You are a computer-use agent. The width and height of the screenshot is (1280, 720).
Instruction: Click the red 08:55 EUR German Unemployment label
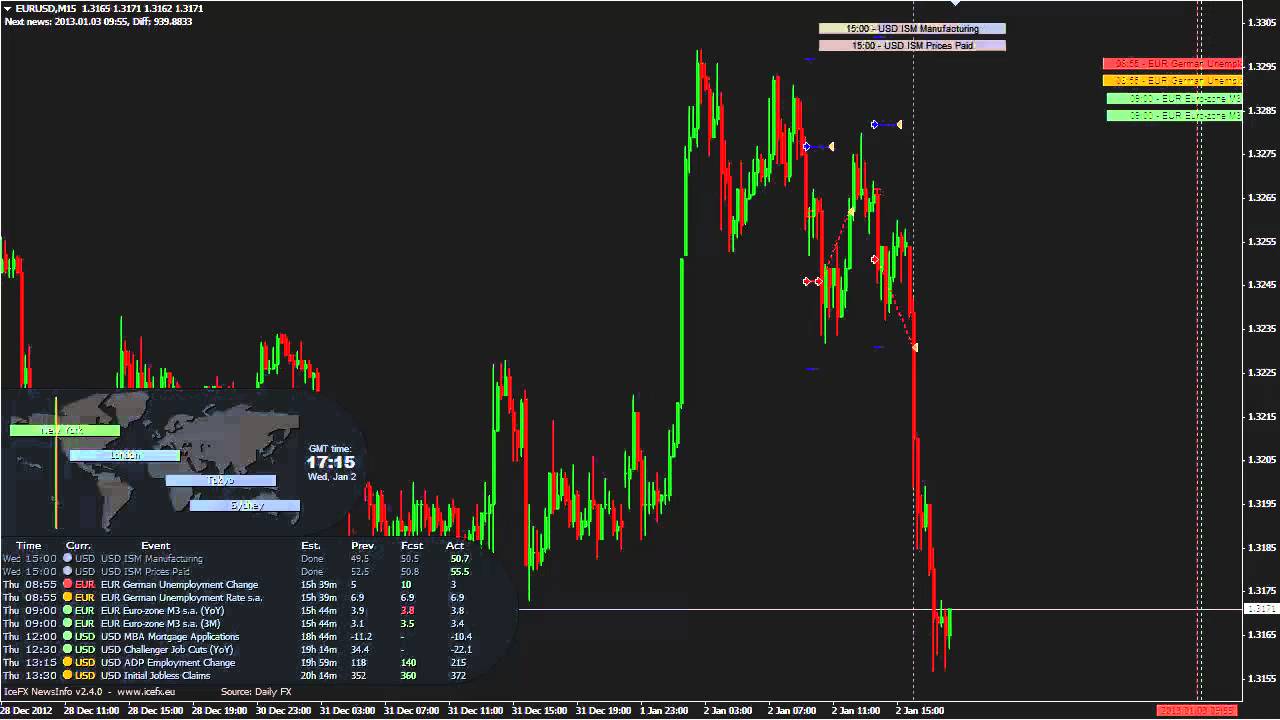click(x=1172, y=64)
